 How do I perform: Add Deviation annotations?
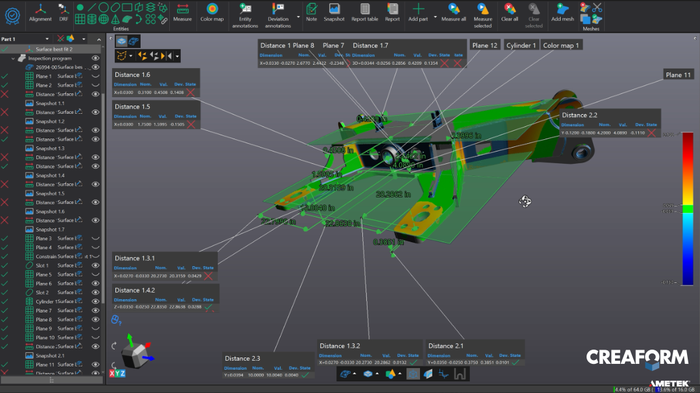point(278,16)
